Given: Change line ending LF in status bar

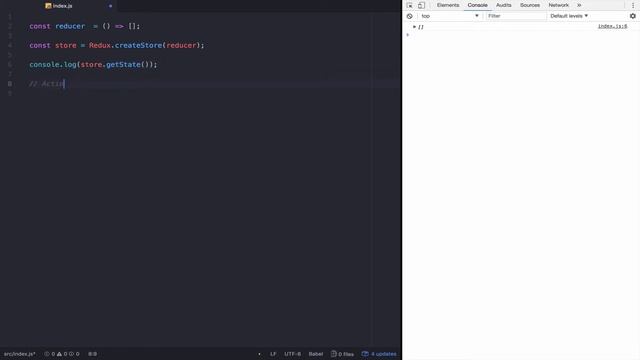Looking at the screenshot, I should click(x=273, y=354).
